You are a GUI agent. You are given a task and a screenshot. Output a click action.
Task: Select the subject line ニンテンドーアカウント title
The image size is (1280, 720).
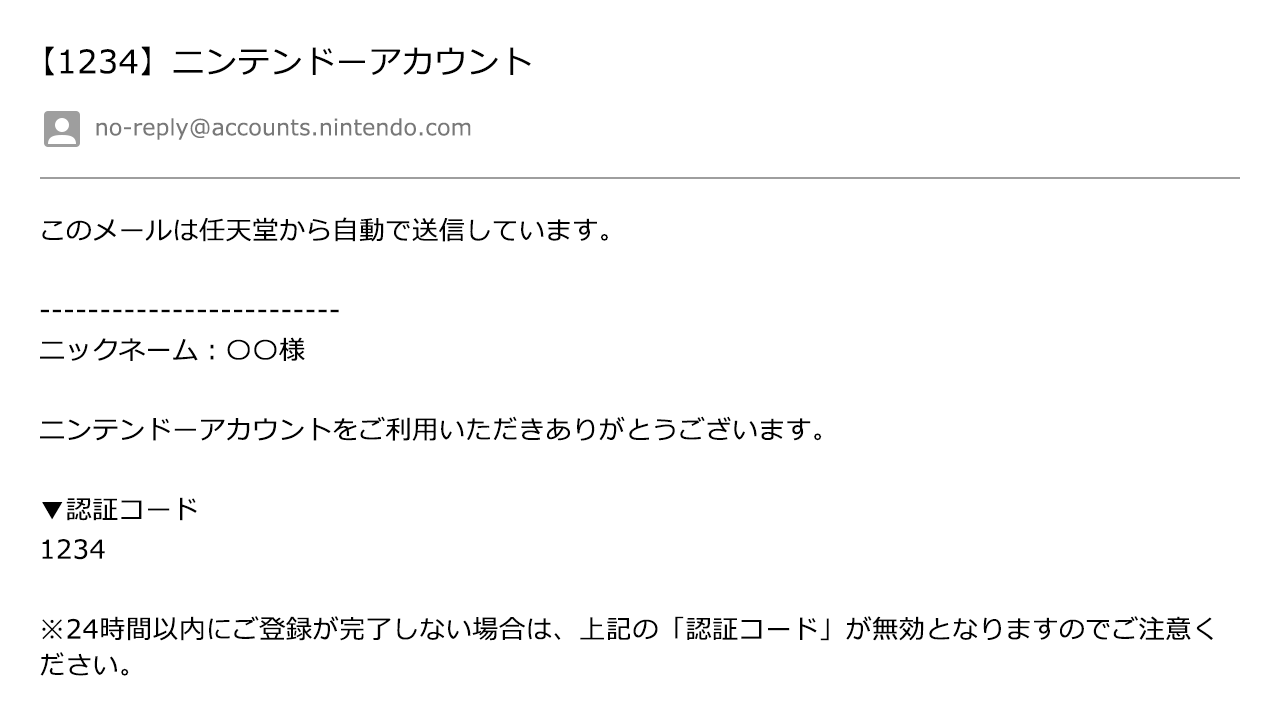click(x=354, y=62)
